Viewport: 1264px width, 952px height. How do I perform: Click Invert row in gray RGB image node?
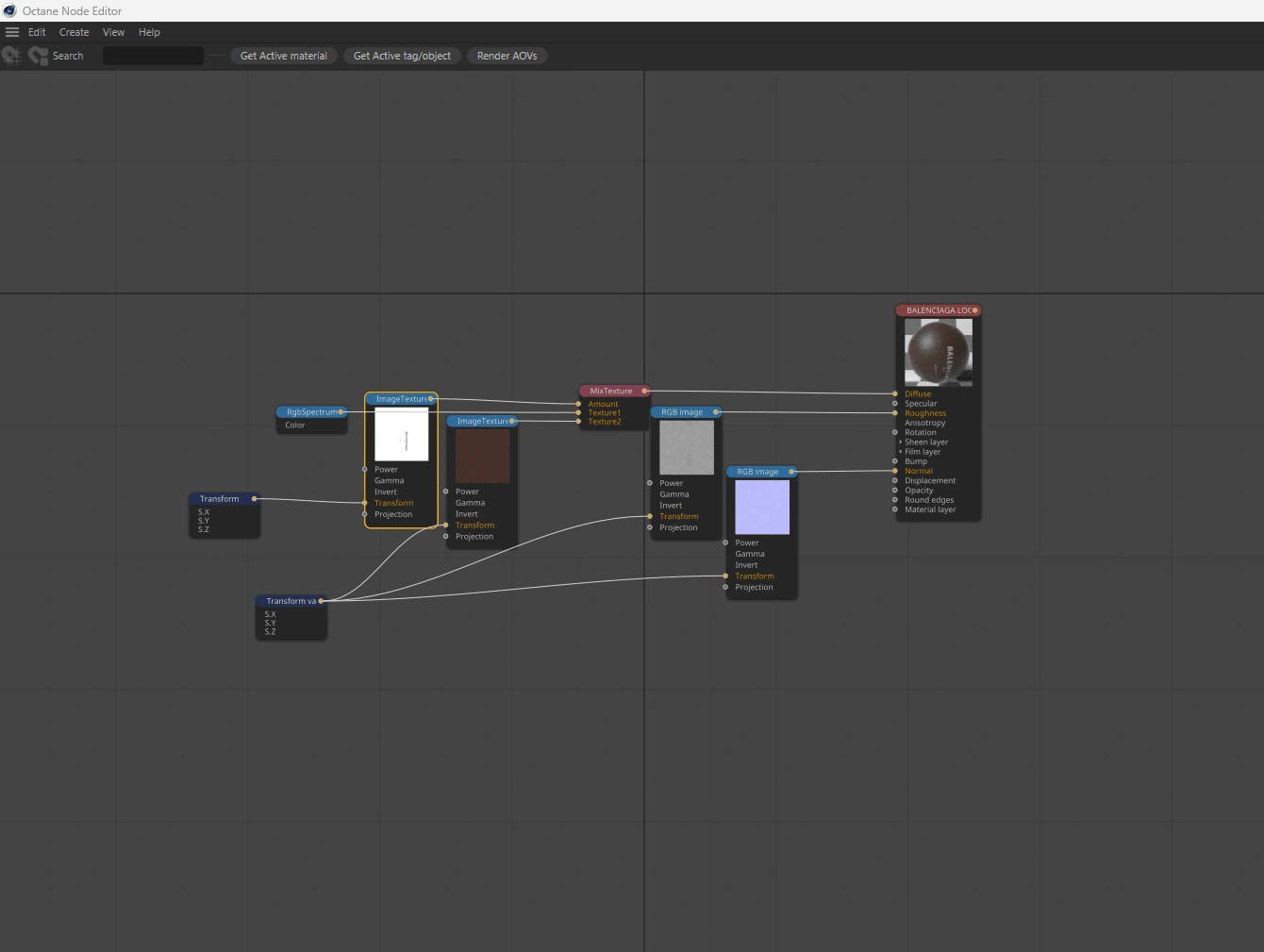(x=671, y=506)
